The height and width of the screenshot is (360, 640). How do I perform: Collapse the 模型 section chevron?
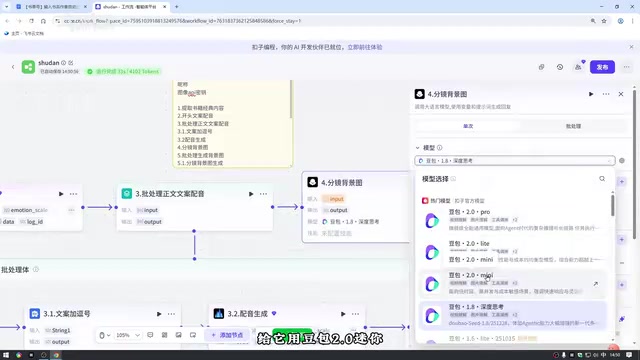point(418,148)
